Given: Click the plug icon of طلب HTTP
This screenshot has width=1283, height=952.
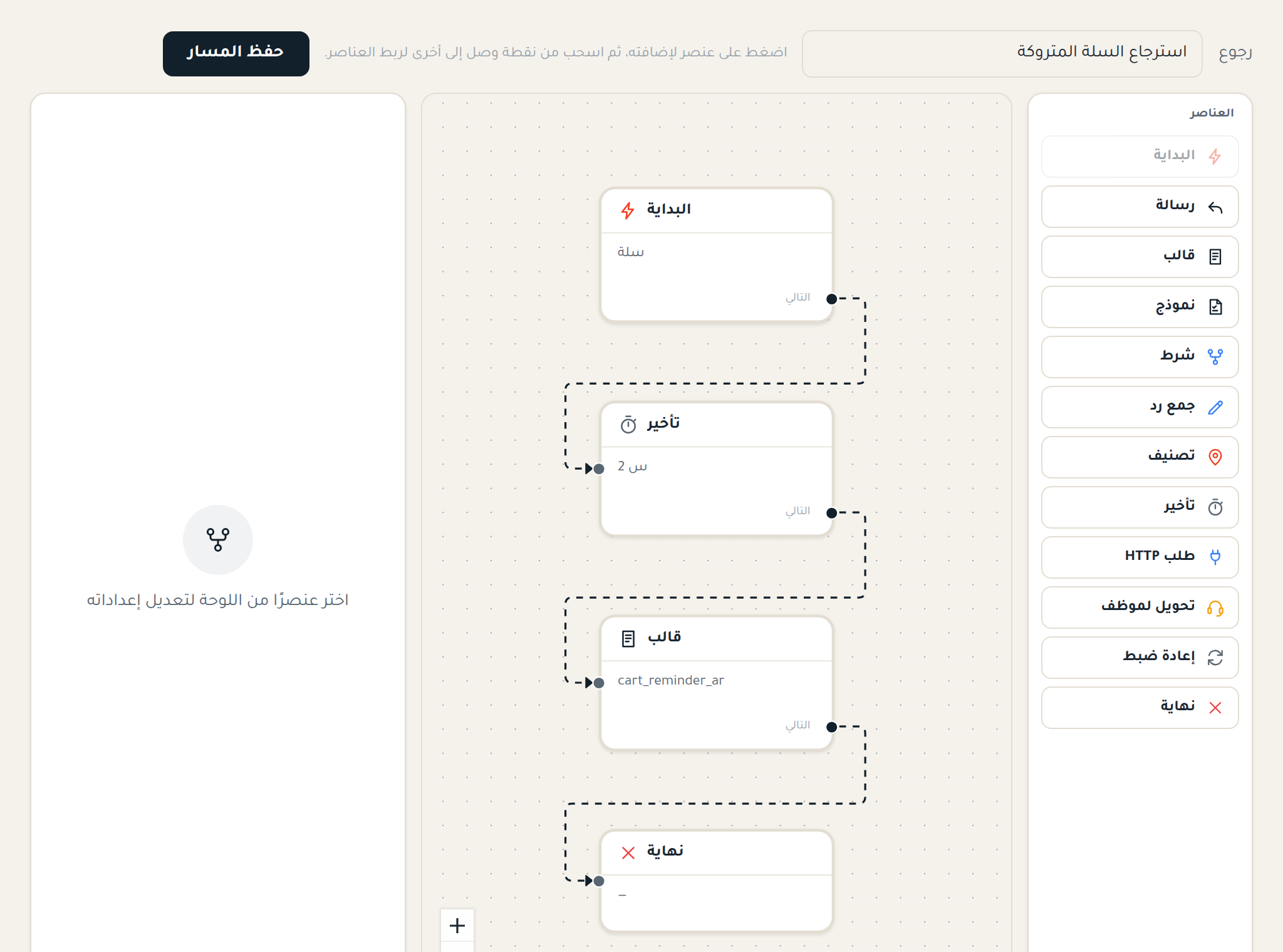Looking at the screenshot, I should pos(1215,557).
